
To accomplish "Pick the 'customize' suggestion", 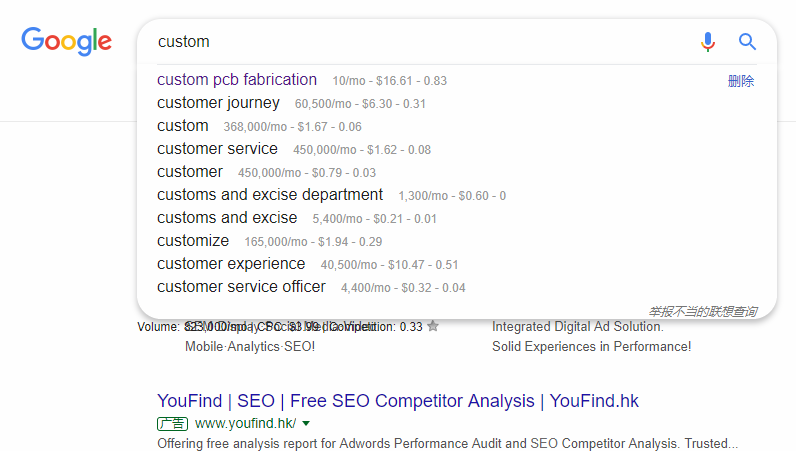I will (193, 241).
